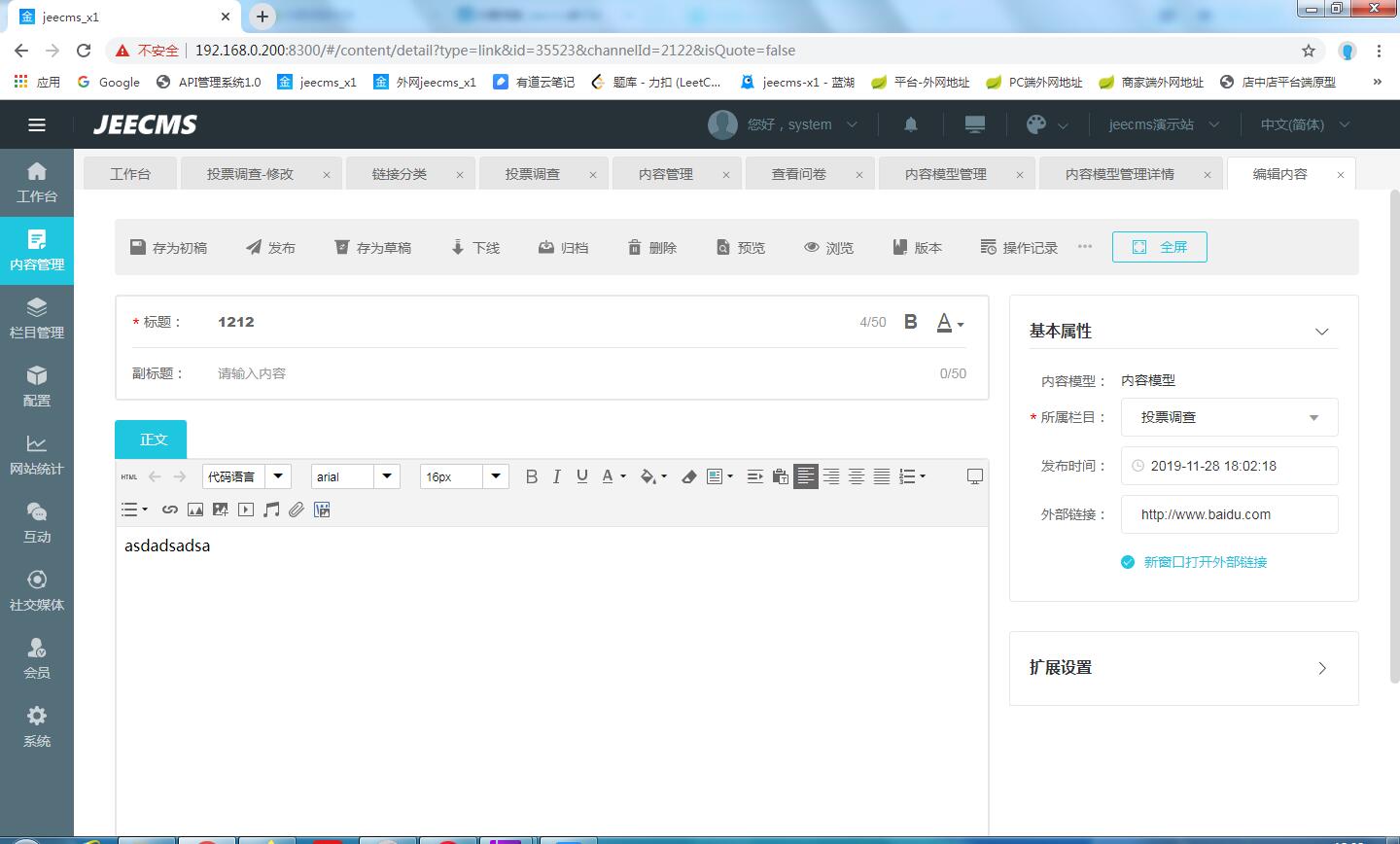Open the notification bell in header
Image resolution: width=1400 pixels, height=844 pixels.
click(x=911, y=124)
